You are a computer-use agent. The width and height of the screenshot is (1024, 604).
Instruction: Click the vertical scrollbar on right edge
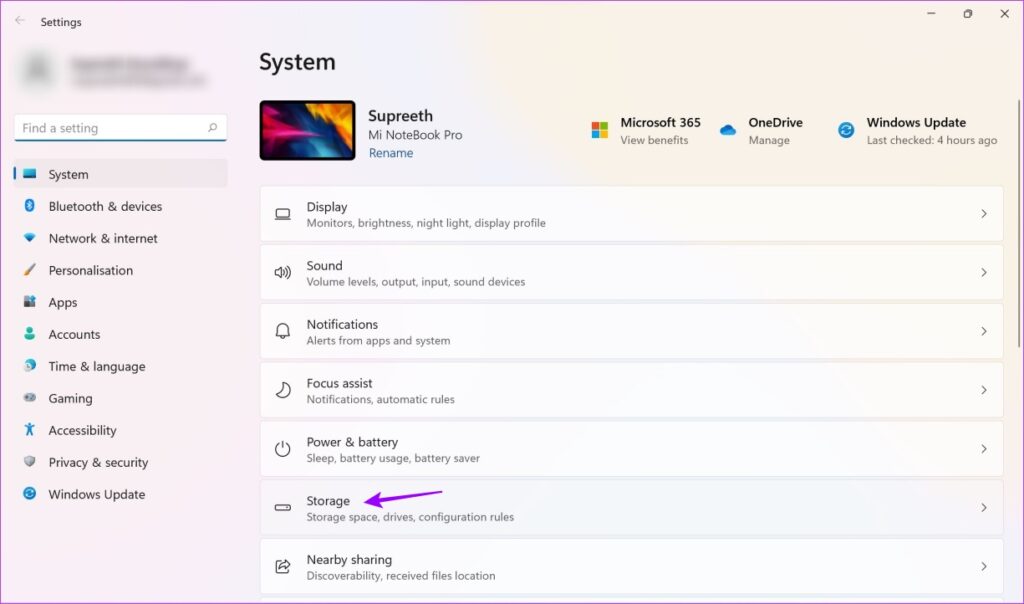coord(1019,225)
